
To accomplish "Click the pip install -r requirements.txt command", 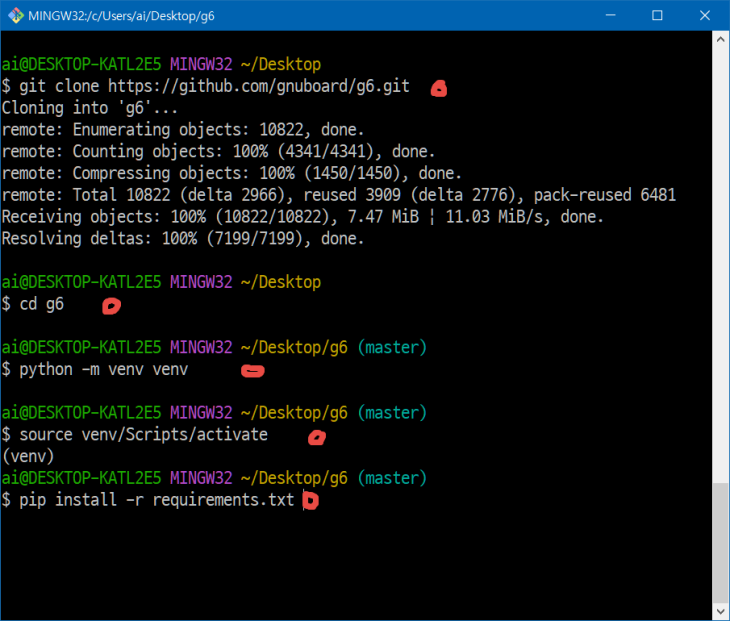I will [x=157, y=500].
